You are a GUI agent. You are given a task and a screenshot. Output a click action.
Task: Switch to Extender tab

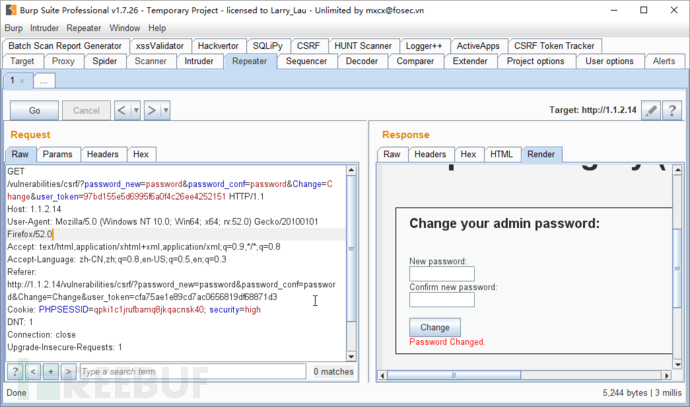tap(470, 61)
